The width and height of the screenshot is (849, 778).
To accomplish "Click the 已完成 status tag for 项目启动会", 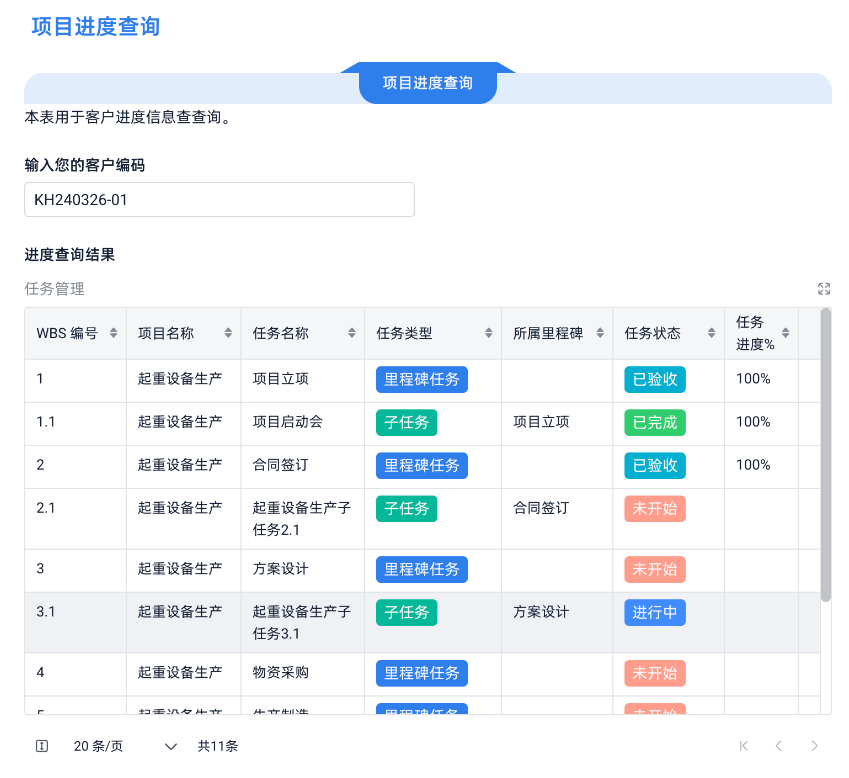I will [655, 422].
